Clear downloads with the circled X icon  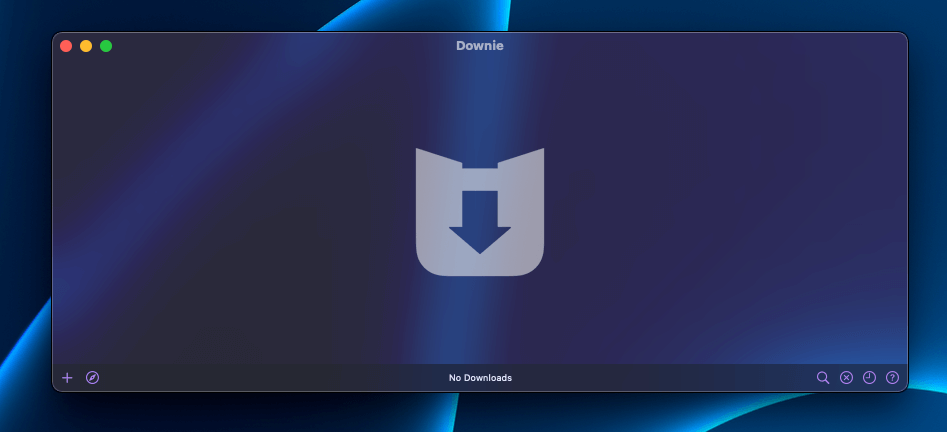(x=846, y=378)
